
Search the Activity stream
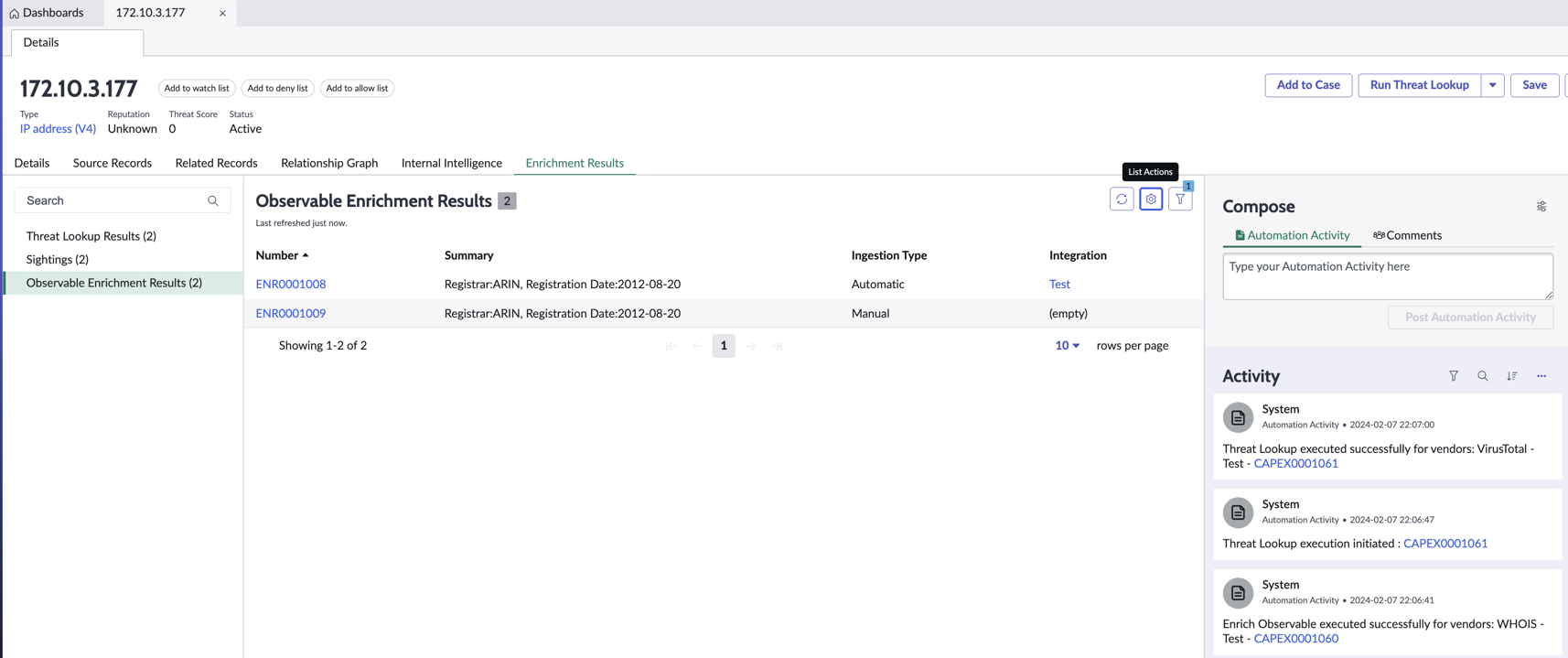click(1483, 376)
